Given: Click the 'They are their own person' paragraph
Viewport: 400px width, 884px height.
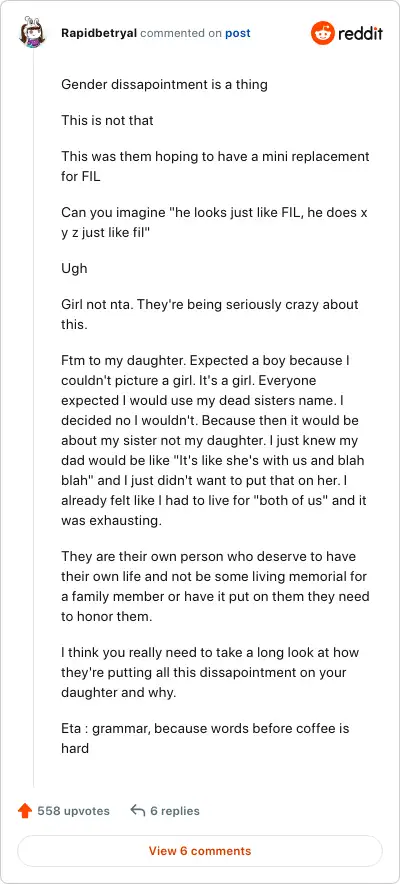Looking at the screenshot, I should pyautogui.click(x=215, y=586).
